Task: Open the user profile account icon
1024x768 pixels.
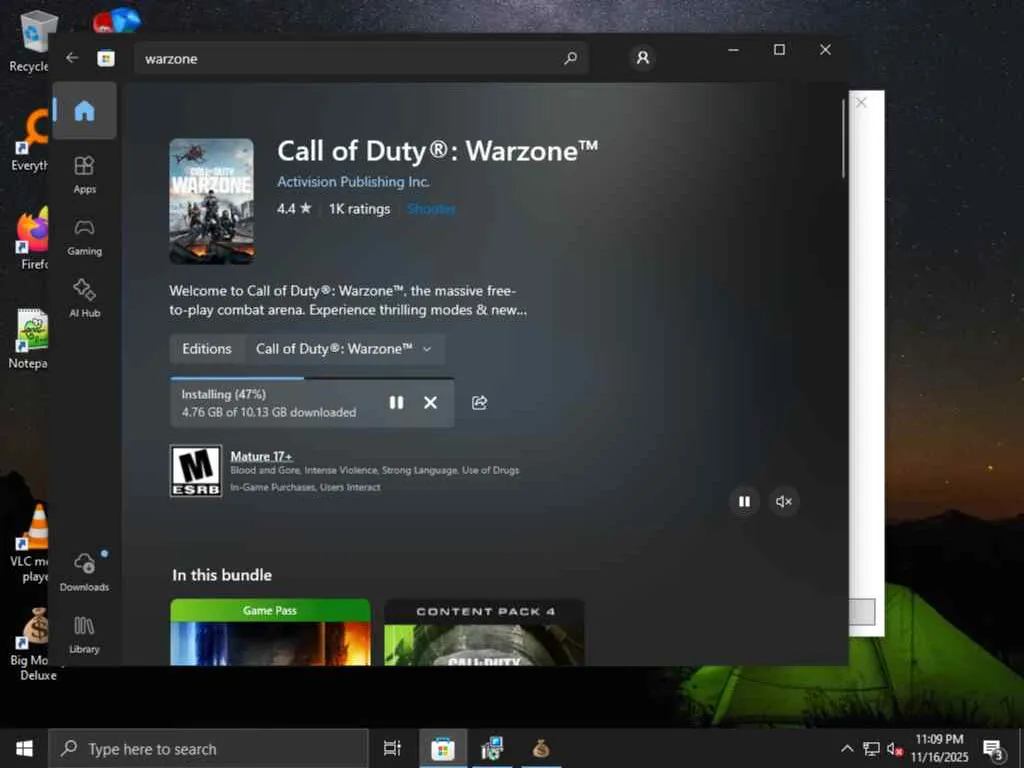Action: pyautogui.click(x=643, y=58)
